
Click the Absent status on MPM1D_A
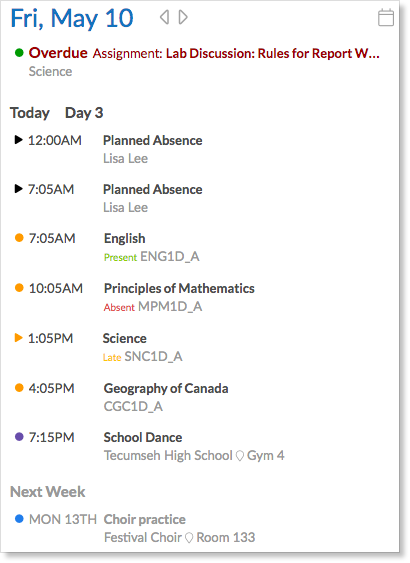pyautogui.click(x=119, y=307)
